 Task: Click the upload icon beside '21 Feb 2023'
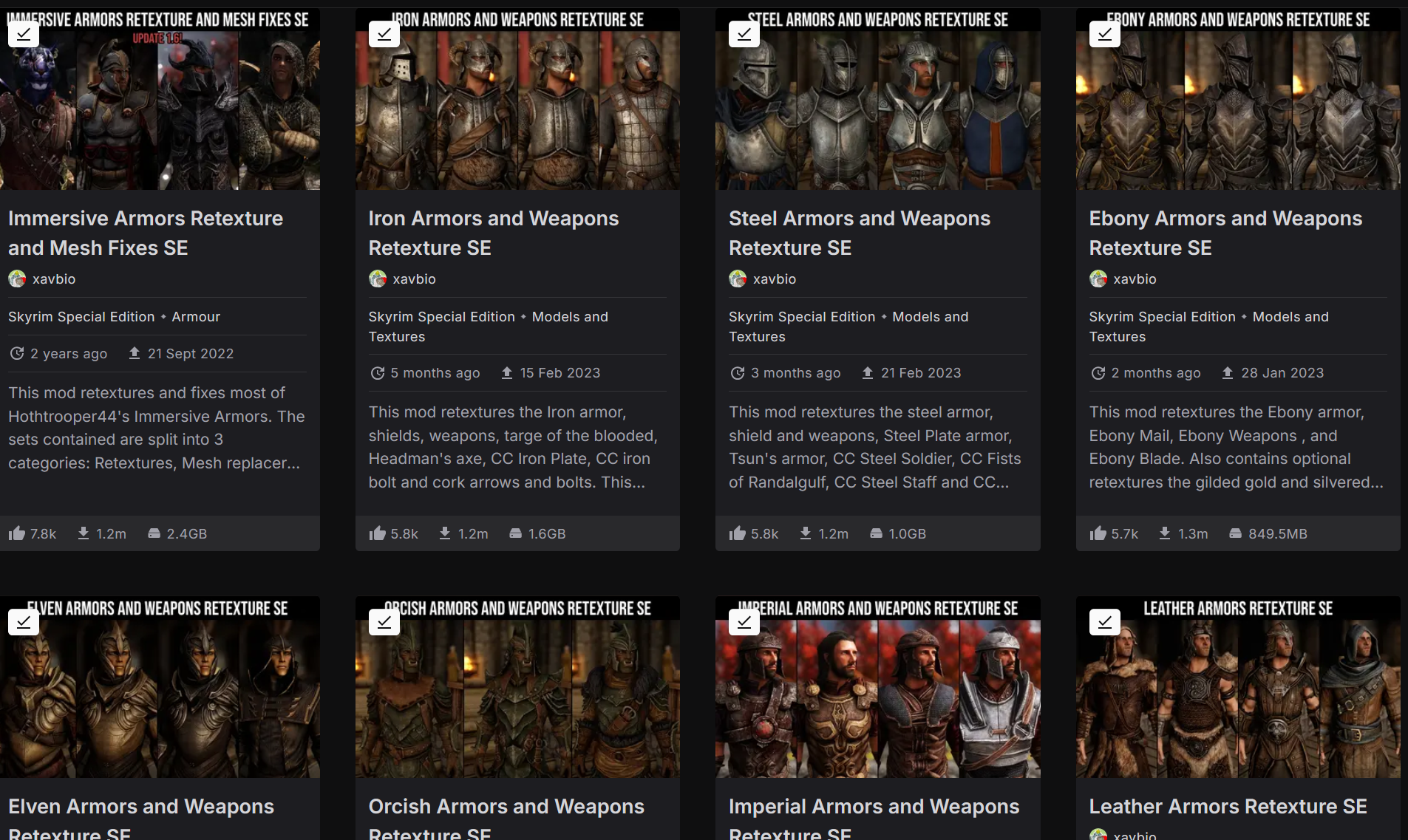868,372
